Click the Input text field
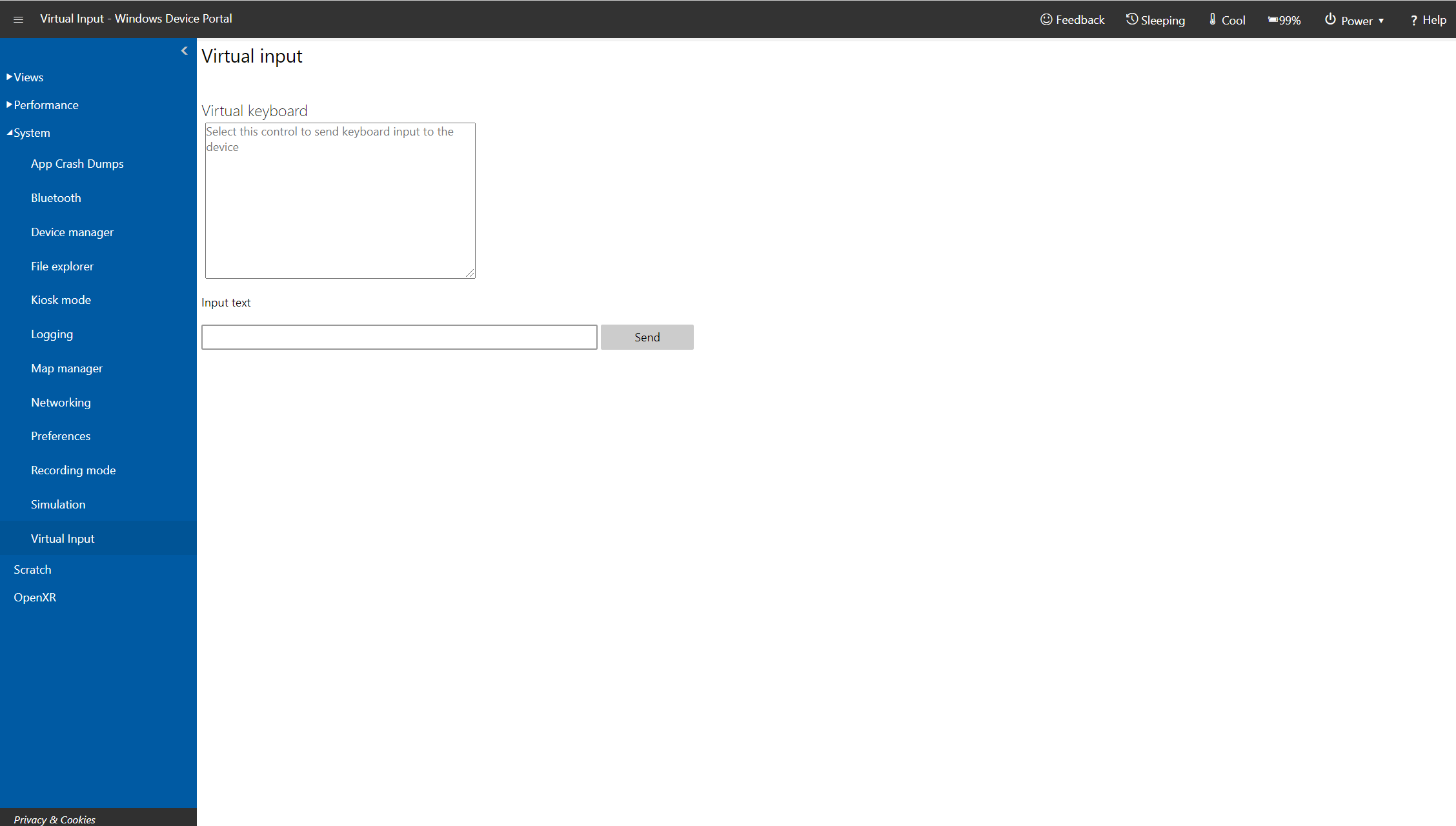 (399, 336)
